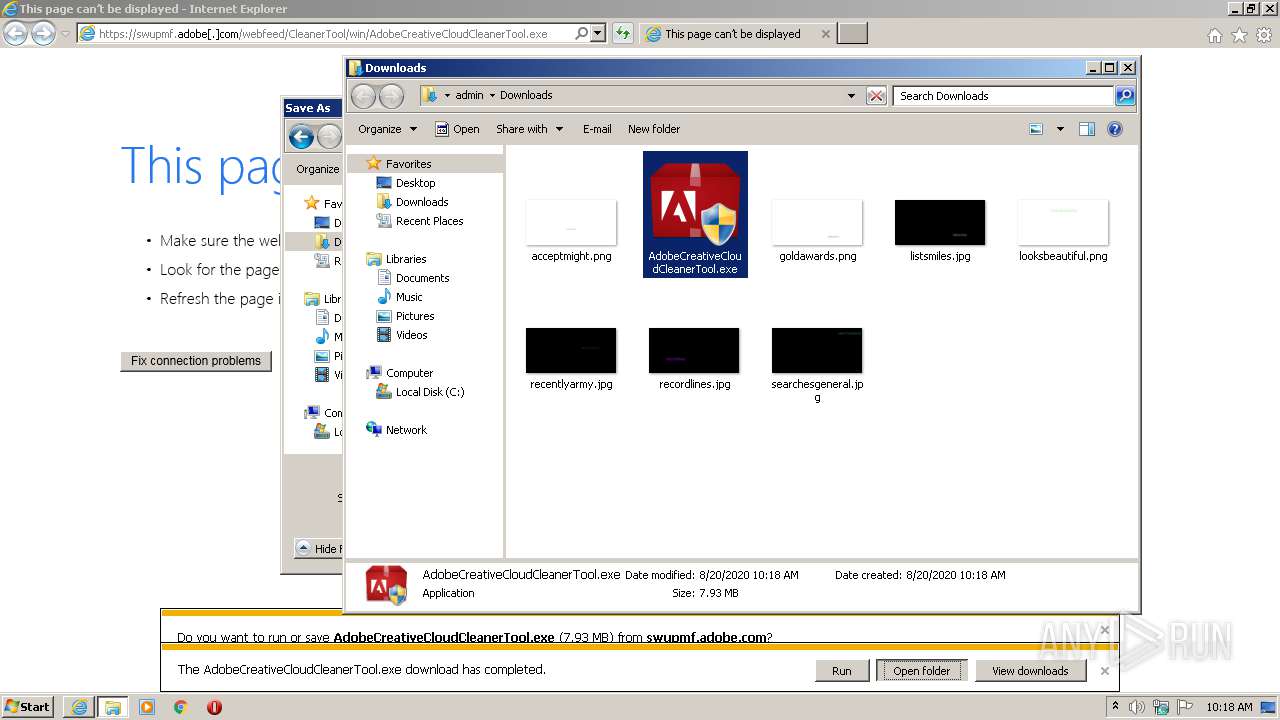Refresh the Internet Explorer page
The image size is (1280, 720).
(623, 34)
